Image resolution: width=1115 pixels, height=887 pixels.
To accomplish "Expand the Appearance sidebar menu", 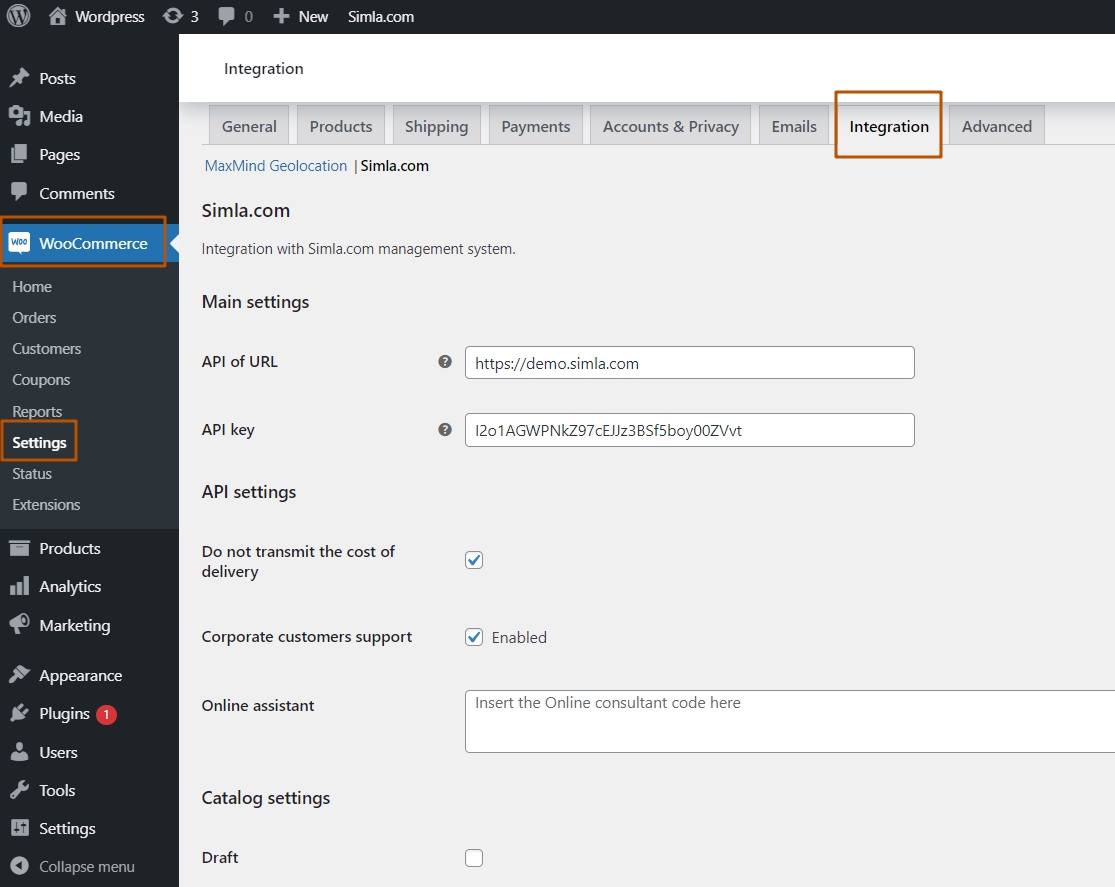I will pyautogui.click(x=80, y=676).
